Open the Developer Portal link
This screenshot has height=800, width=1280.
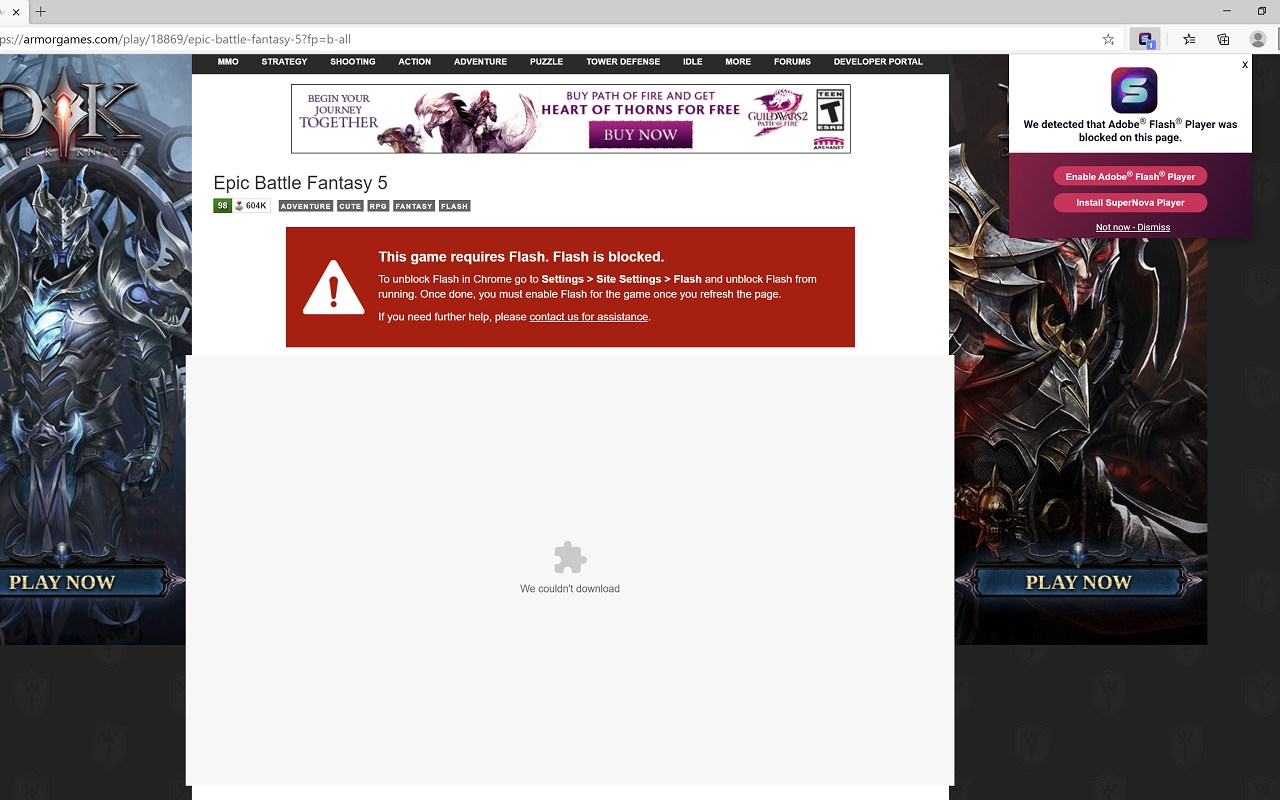pos(878,62)
